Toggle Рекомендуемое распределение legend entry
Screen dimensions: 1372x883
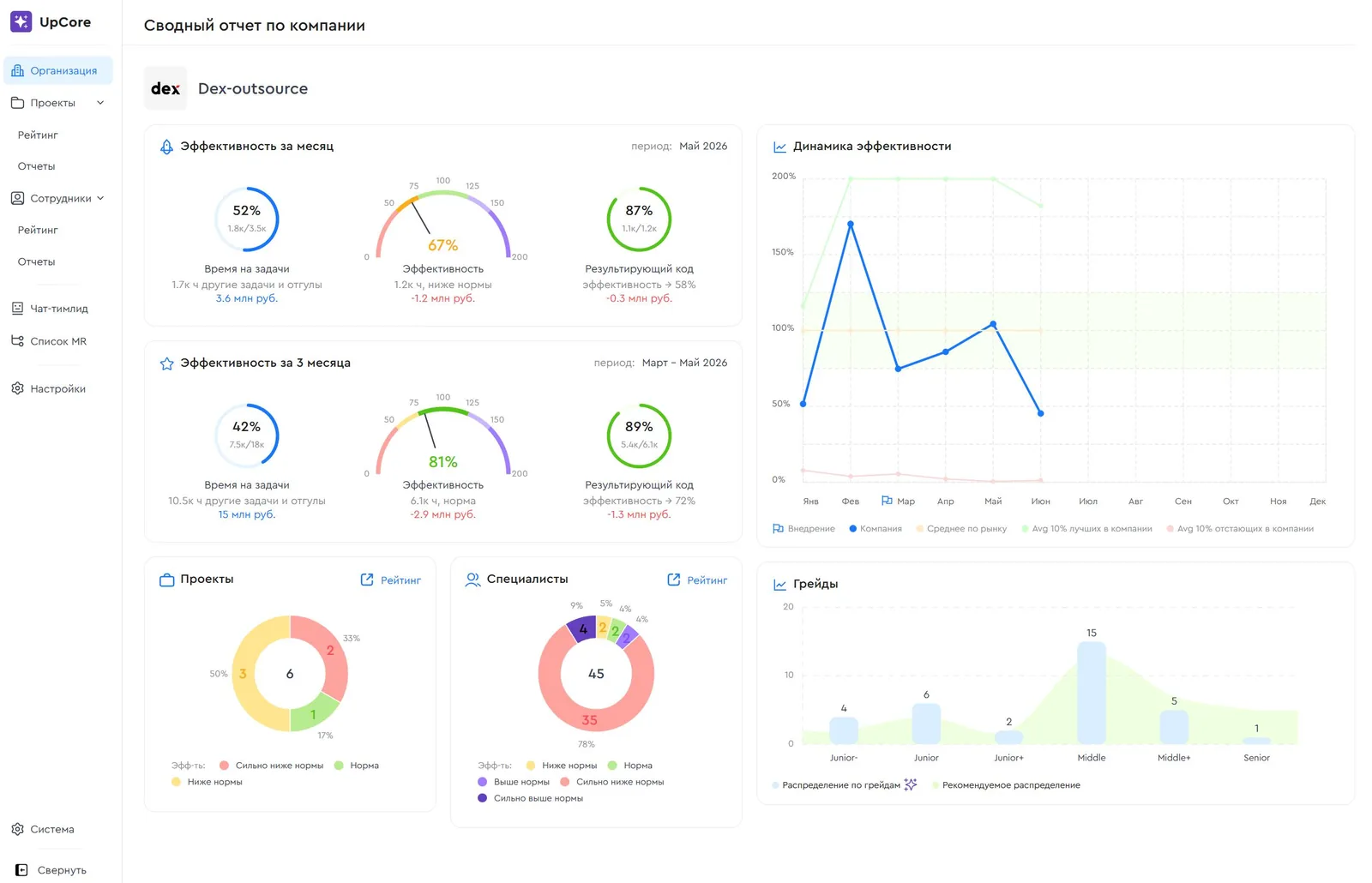(x=1006, y=785)
